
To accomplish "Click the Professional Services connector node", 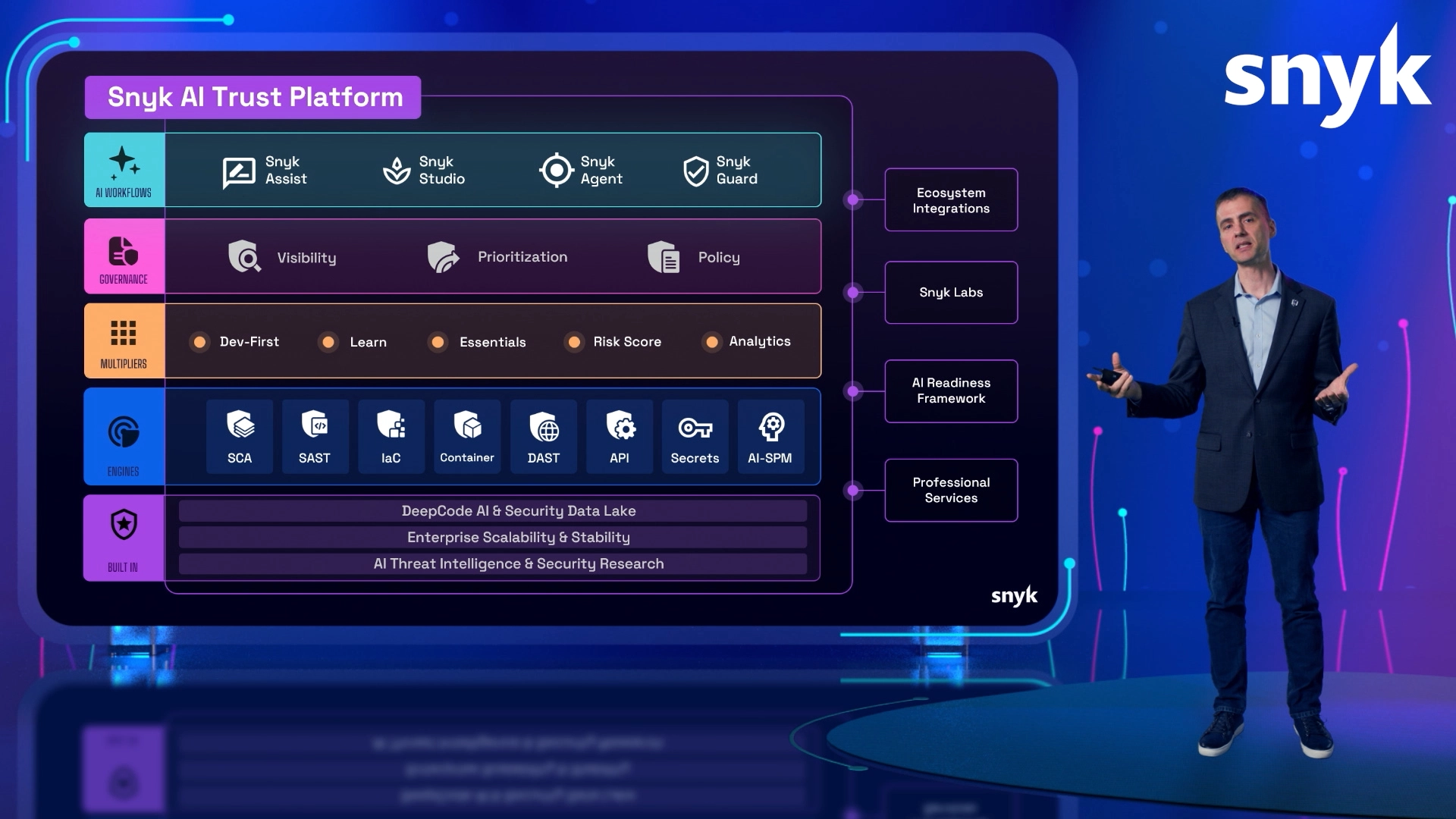I will tap(853, 491).
